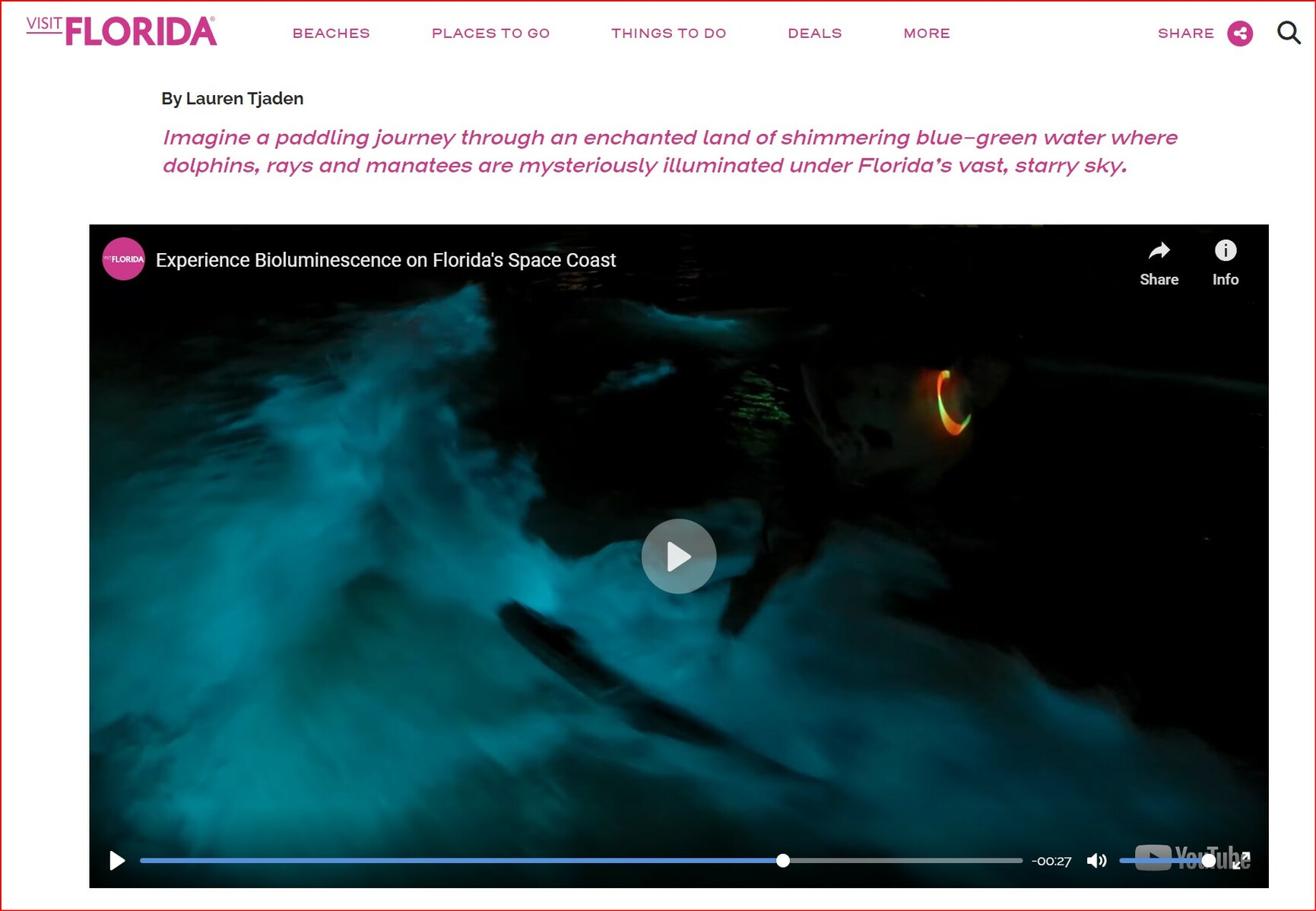Toggle fullscreen for the video

pyautogui.click(x=1241, y=861)
